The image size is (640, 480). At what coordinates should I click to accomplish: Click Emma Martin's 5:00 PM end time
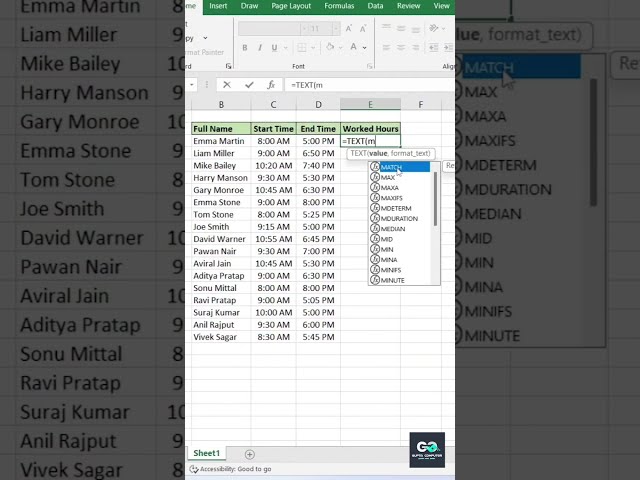pyautogui.click(x=318, y=141)
